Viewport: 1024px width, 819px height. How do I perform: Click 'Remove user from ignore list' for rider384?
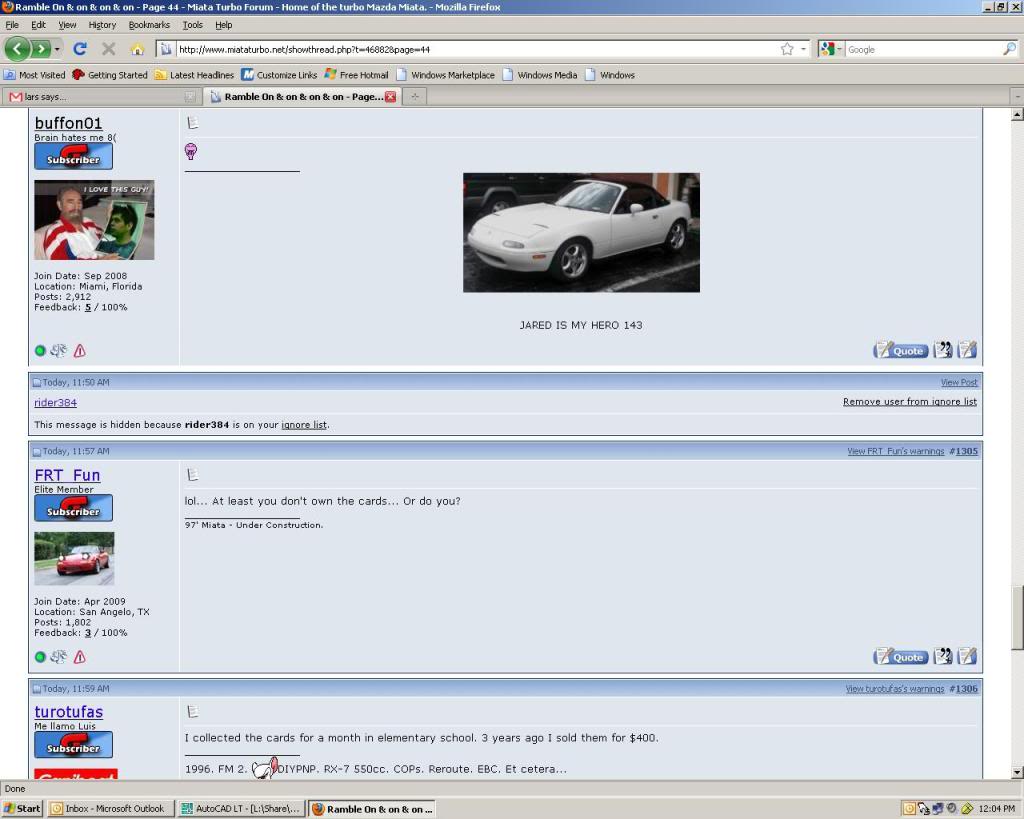tap(909, 401)
